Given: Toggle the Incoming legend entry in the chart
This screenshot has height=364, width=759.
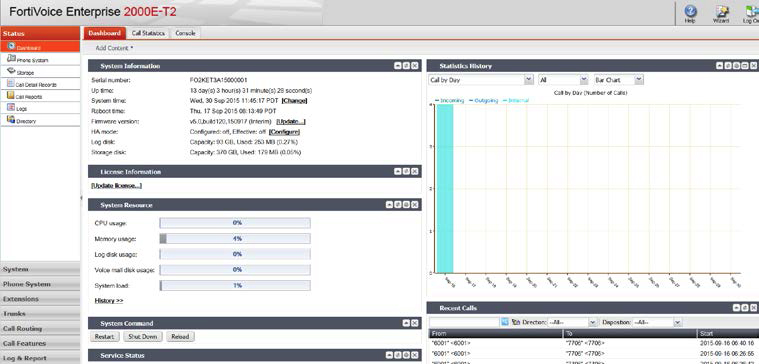Looking at the screenshot, I should (x=449, y=100).
